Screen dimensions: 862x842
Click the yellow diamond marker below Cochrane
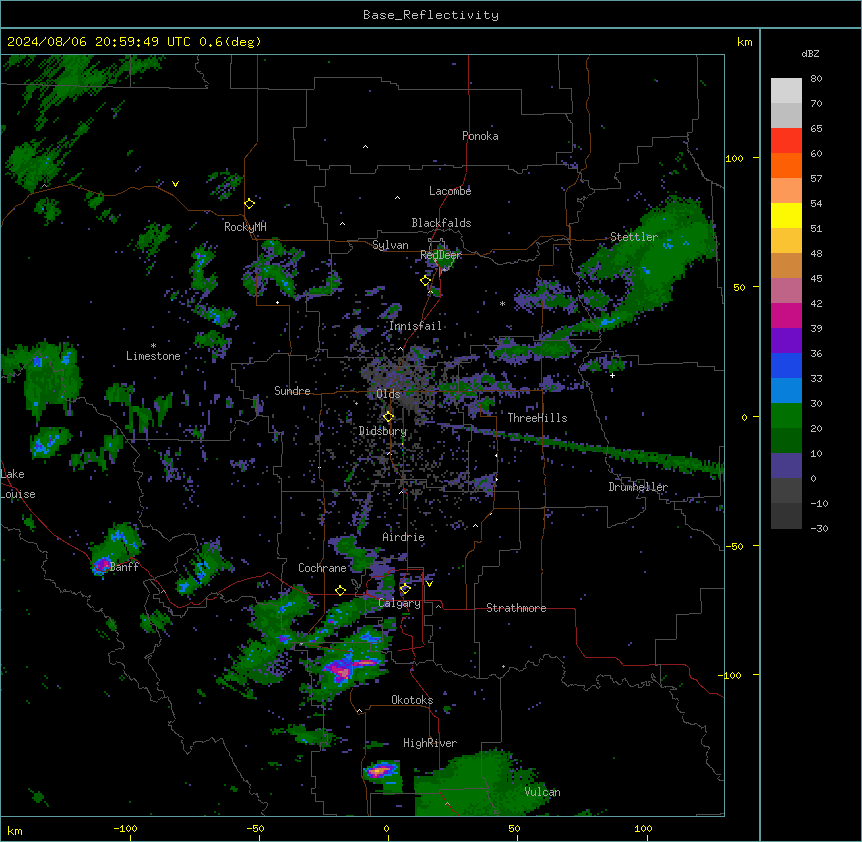tap(340, 590)
